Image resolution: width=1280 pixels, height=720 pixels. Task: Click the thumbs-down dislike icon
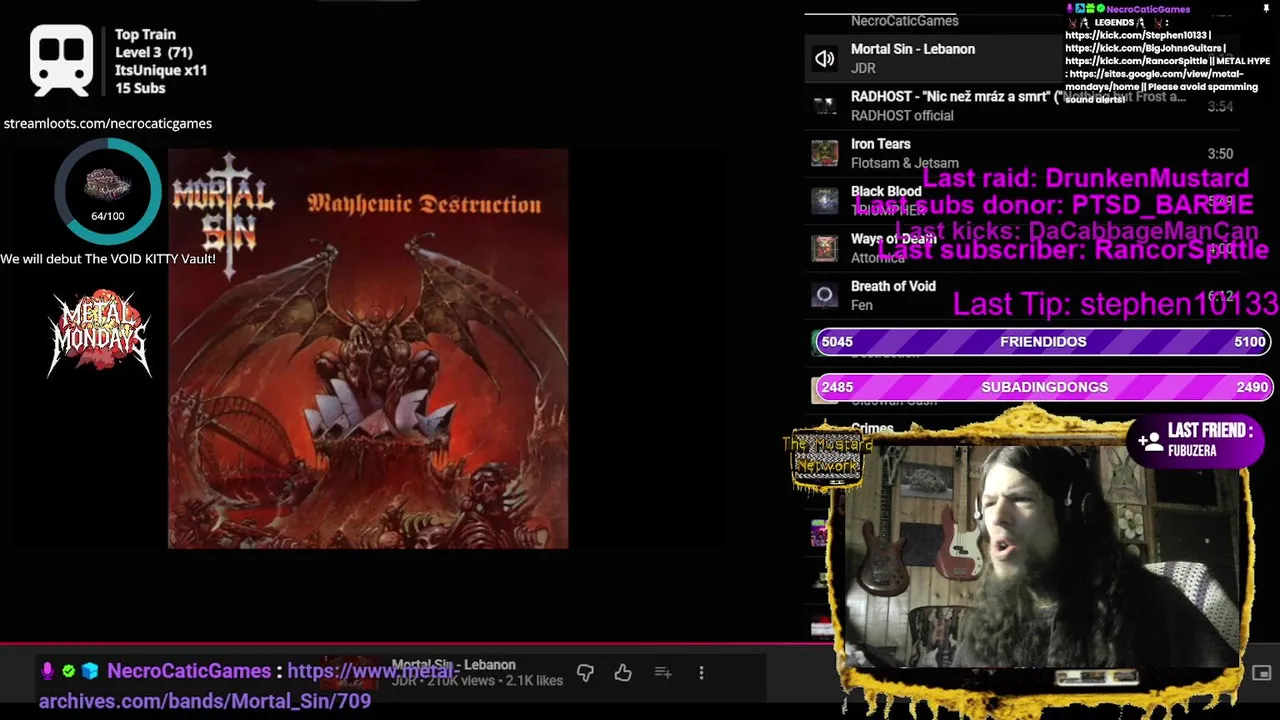[x=585, y=674]
